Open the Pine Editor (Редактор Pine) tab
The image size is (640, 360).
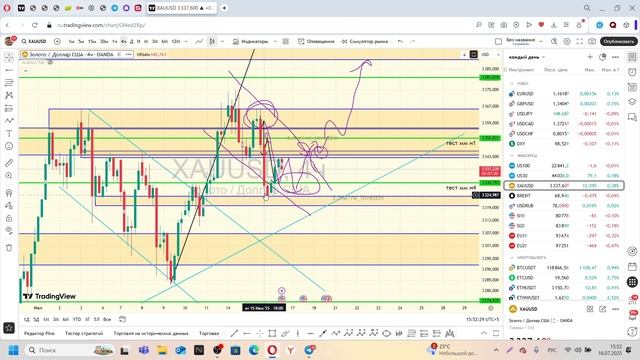point(39,333)
